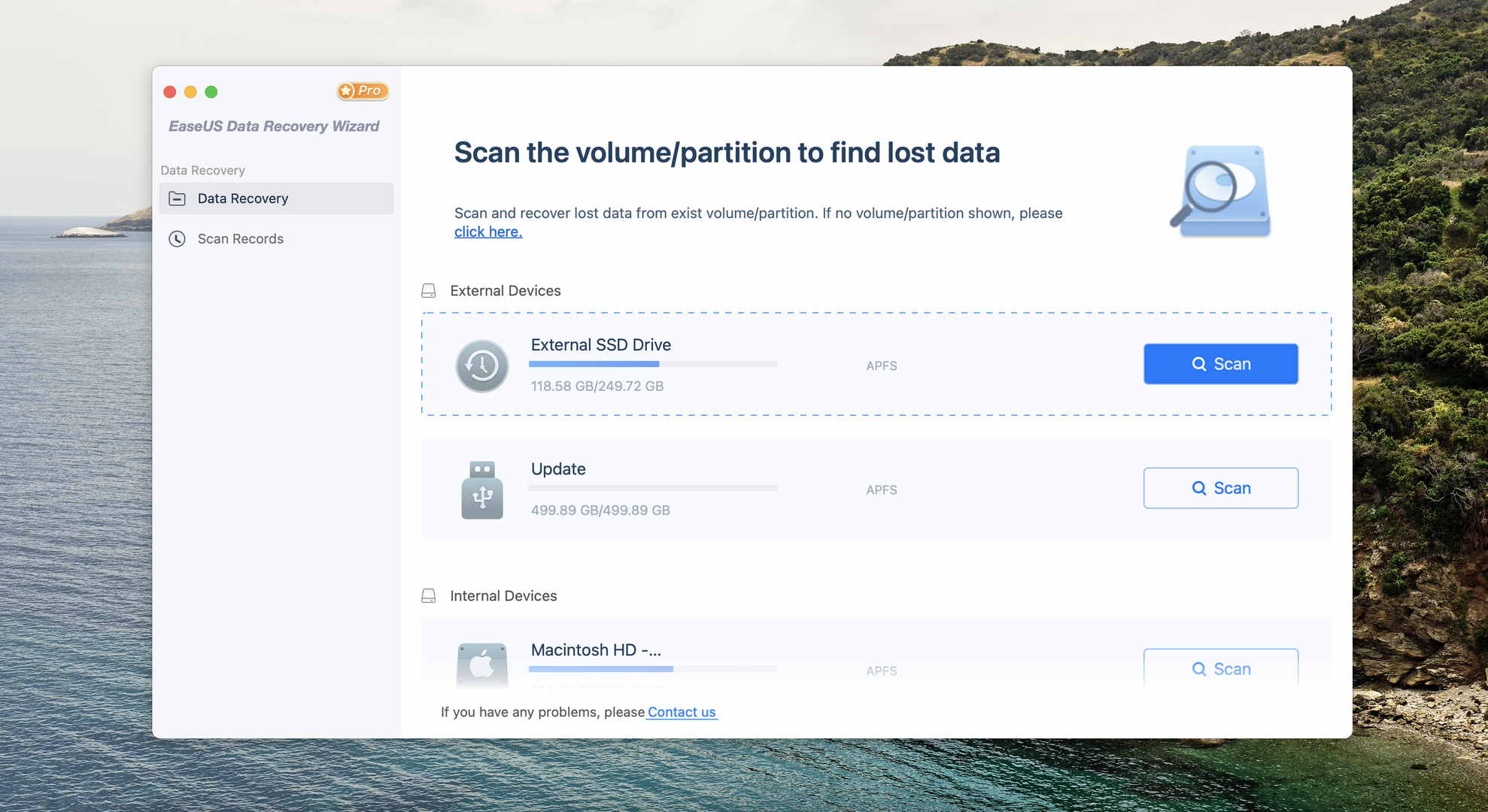Click the External SSD Drive usage bar

pyautogui.click(x=653, y=364)
